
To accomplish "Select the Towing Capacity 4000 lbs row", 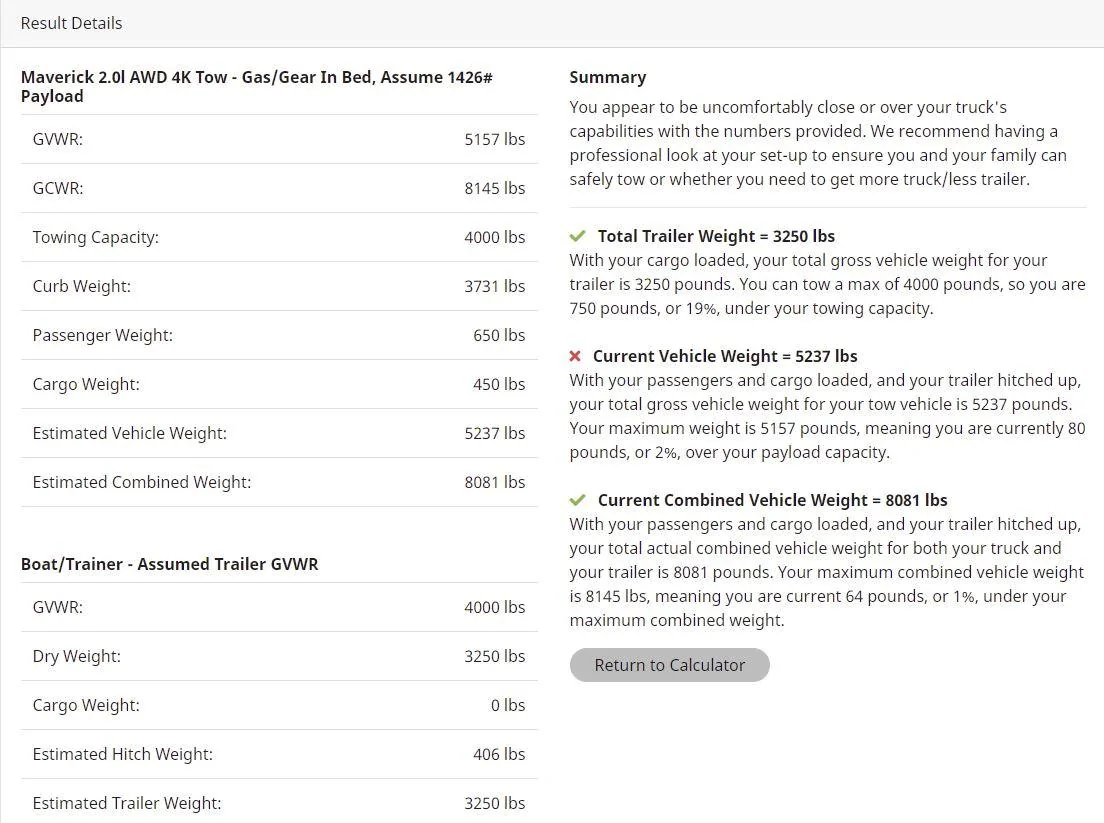I will tap(279, 237).
